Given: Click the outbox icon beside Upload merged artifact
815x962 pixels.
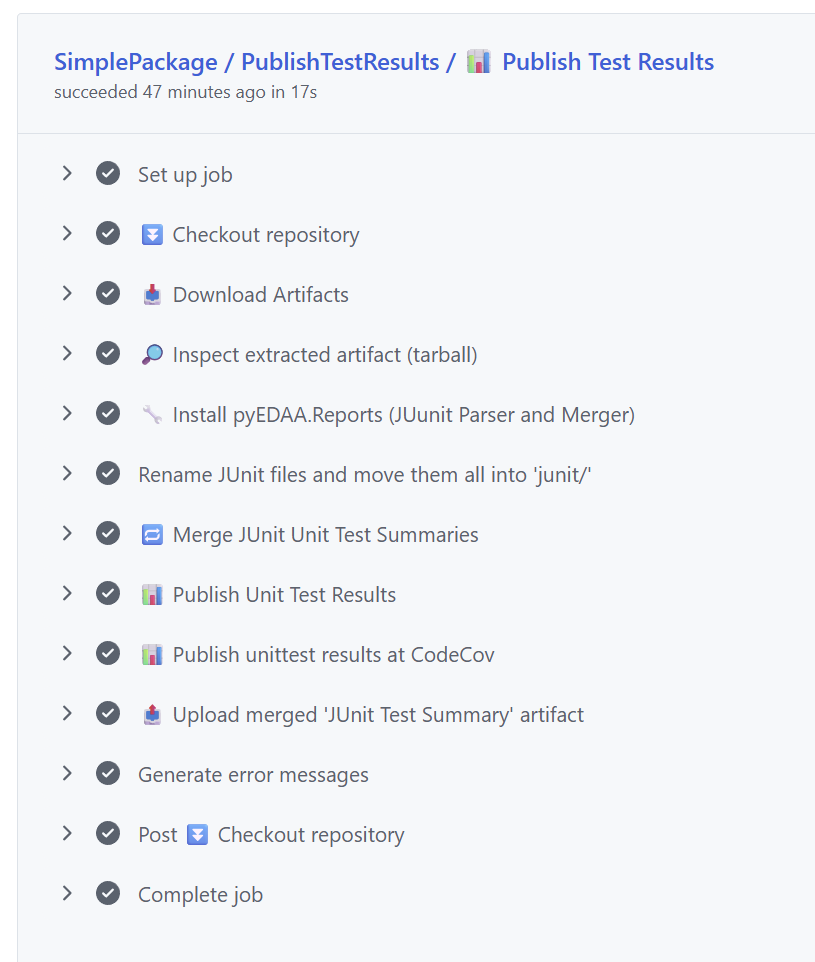Looking at the screenshot, I should (x=152, y=715).
